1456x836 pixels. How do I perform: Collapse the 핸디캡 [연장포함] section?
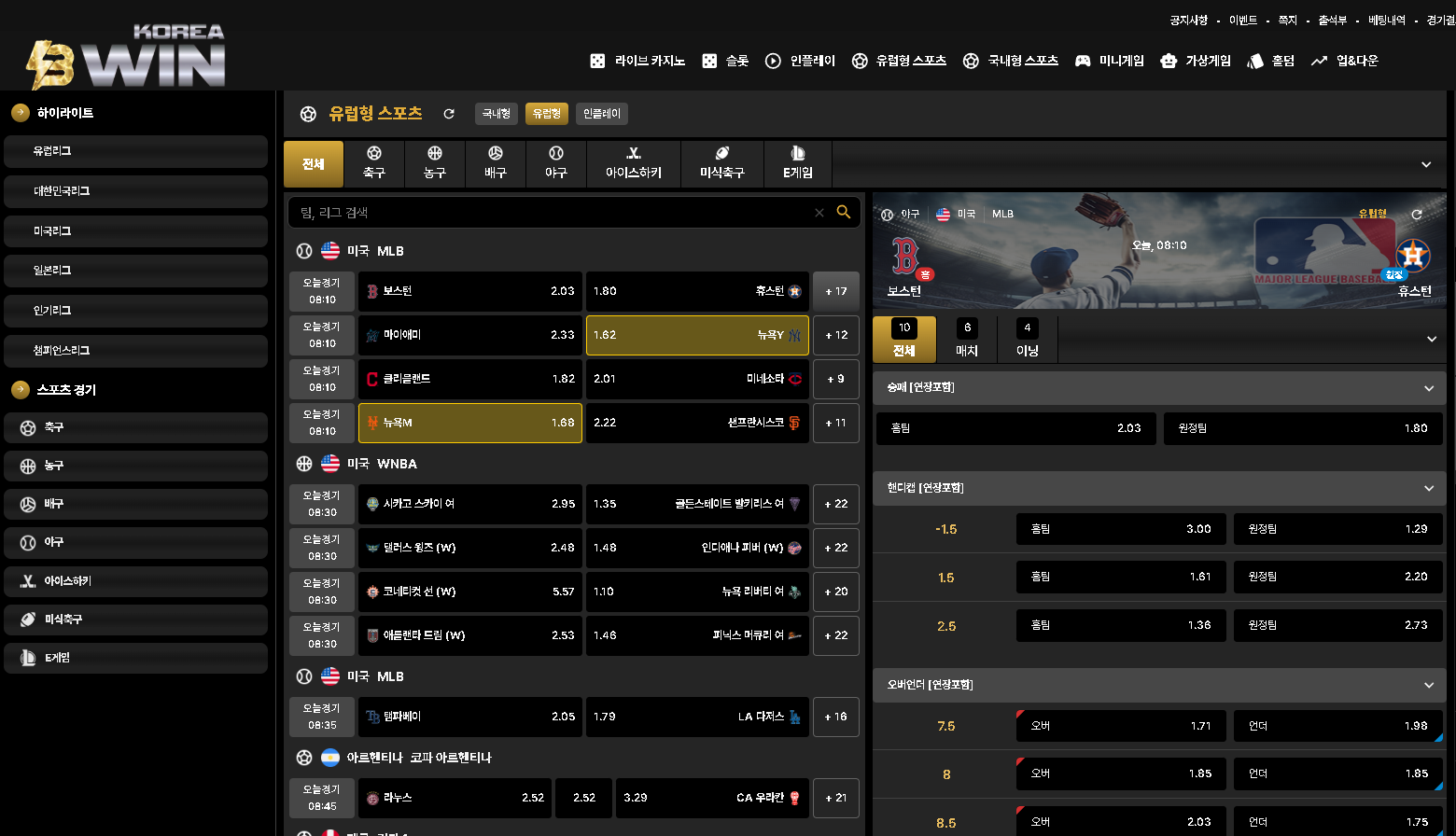point(1159,488)
